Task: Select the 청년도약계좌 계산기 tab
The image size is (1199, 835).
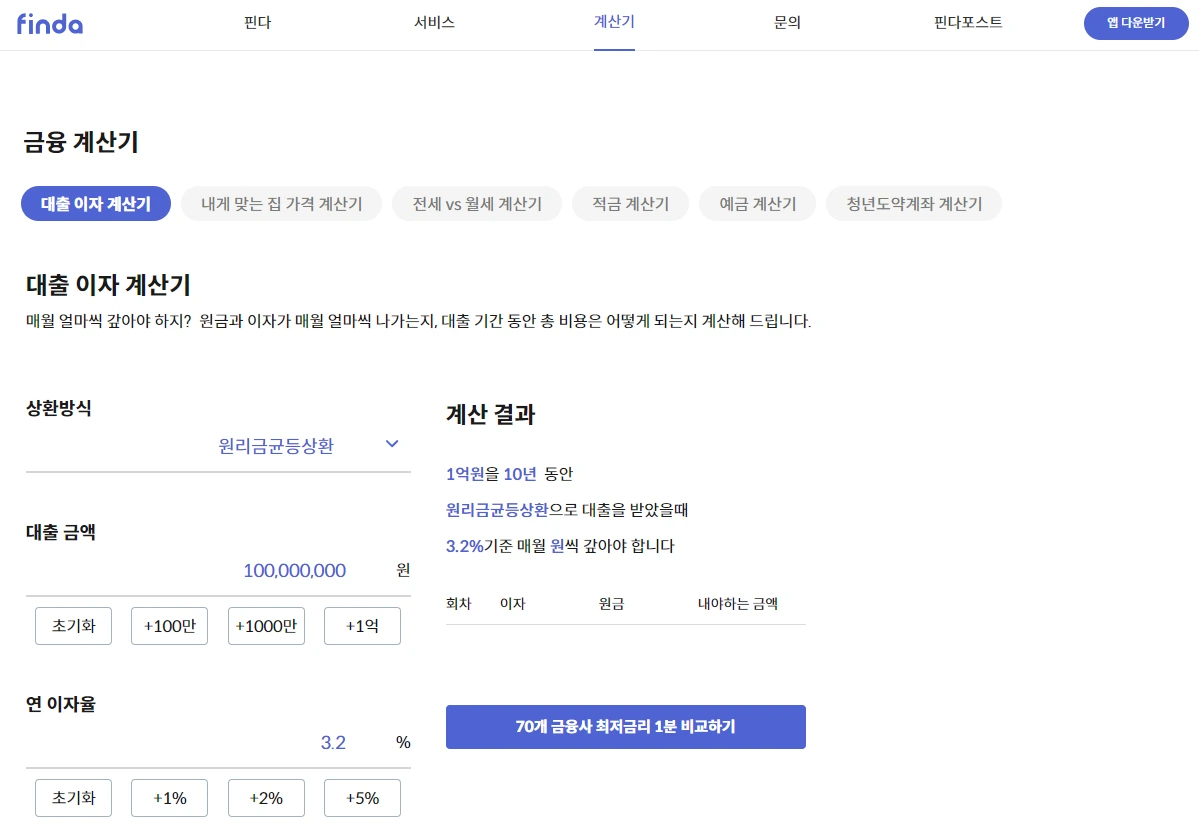Action: (913, 203)
